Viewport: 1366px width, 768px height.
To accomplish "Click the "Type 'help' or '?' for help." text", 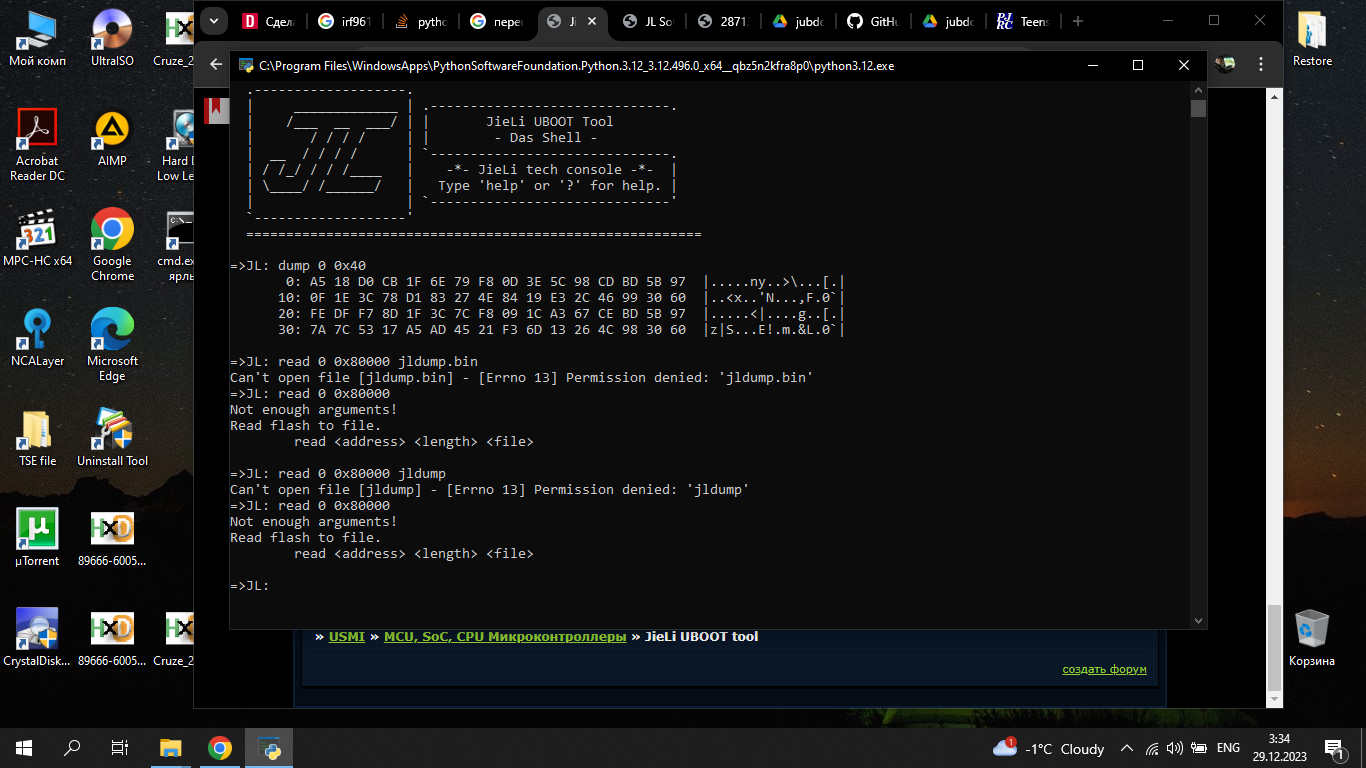I will pos(550,185).
